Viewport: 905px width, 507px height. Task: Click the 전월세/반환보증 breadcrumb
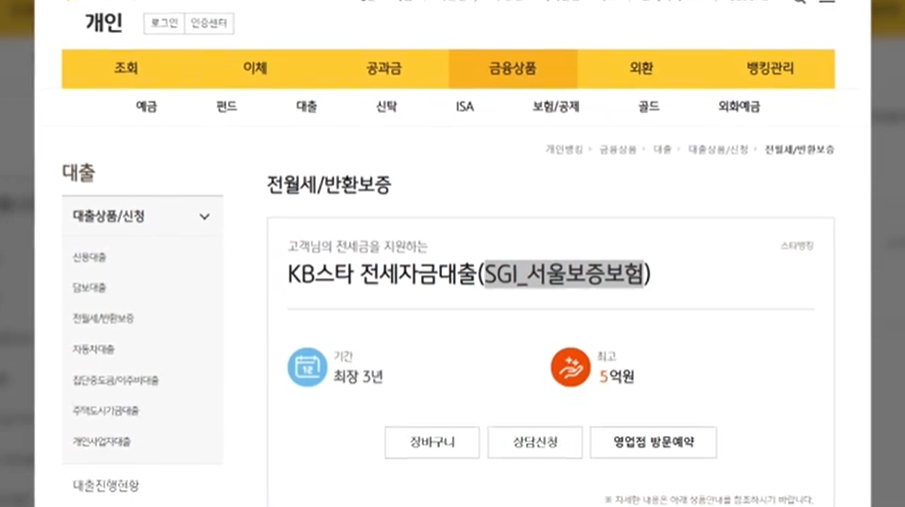point(799,150)
